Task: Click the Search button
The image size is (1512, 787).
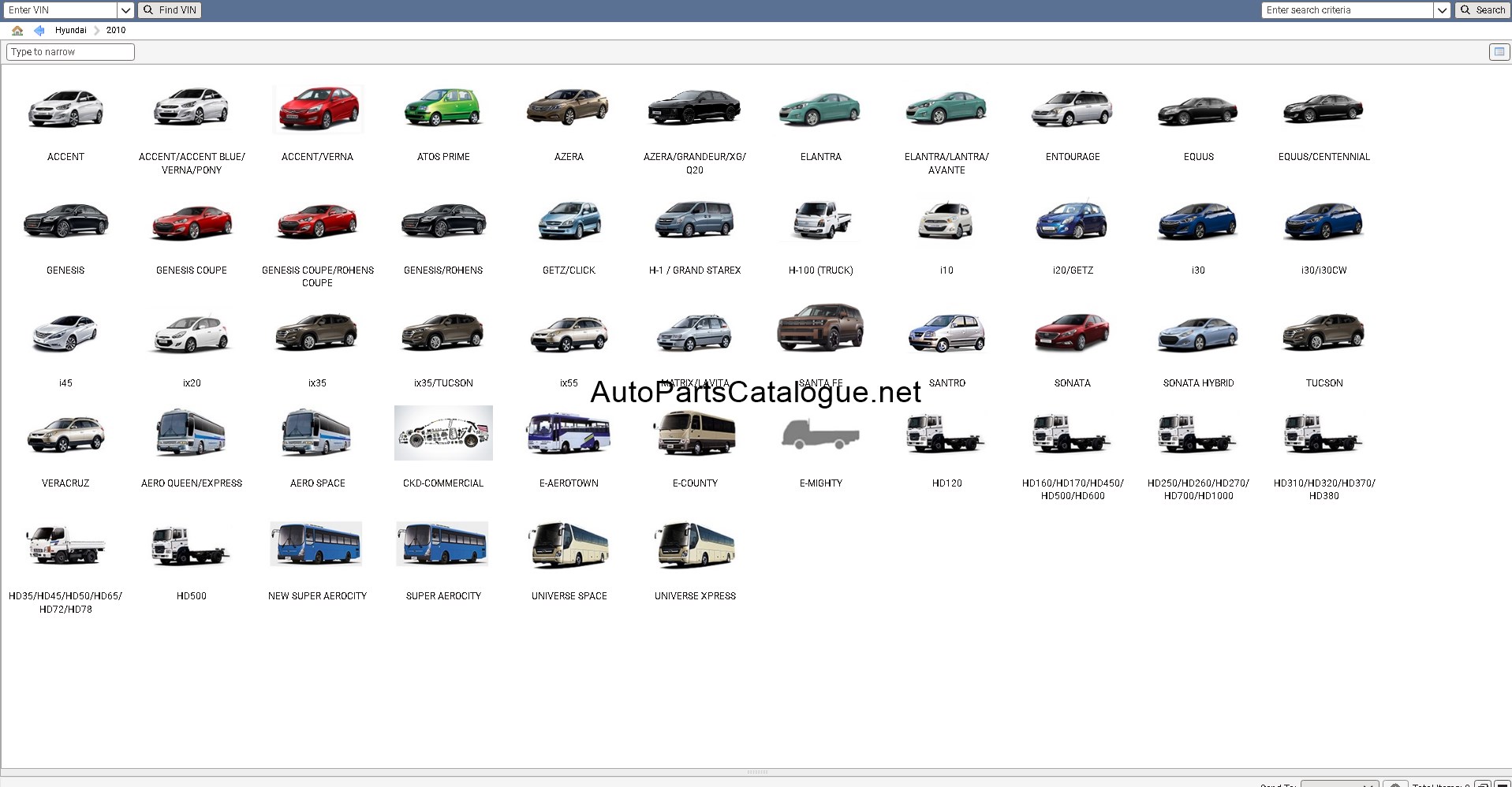Action: click(1482, 10)
